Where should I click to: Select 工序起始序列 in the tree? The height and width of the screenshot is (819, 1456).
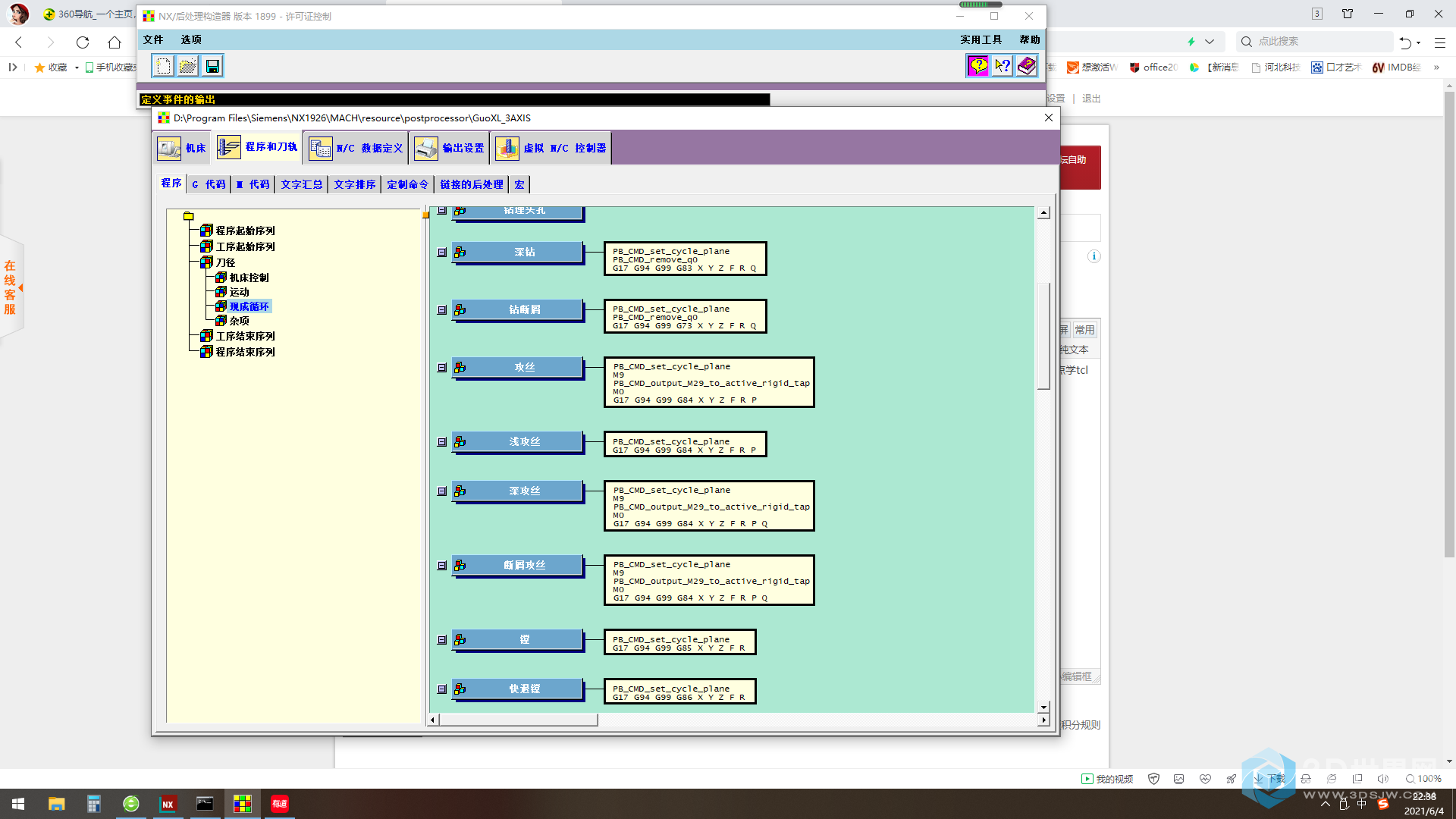click(x=245, y=246)
